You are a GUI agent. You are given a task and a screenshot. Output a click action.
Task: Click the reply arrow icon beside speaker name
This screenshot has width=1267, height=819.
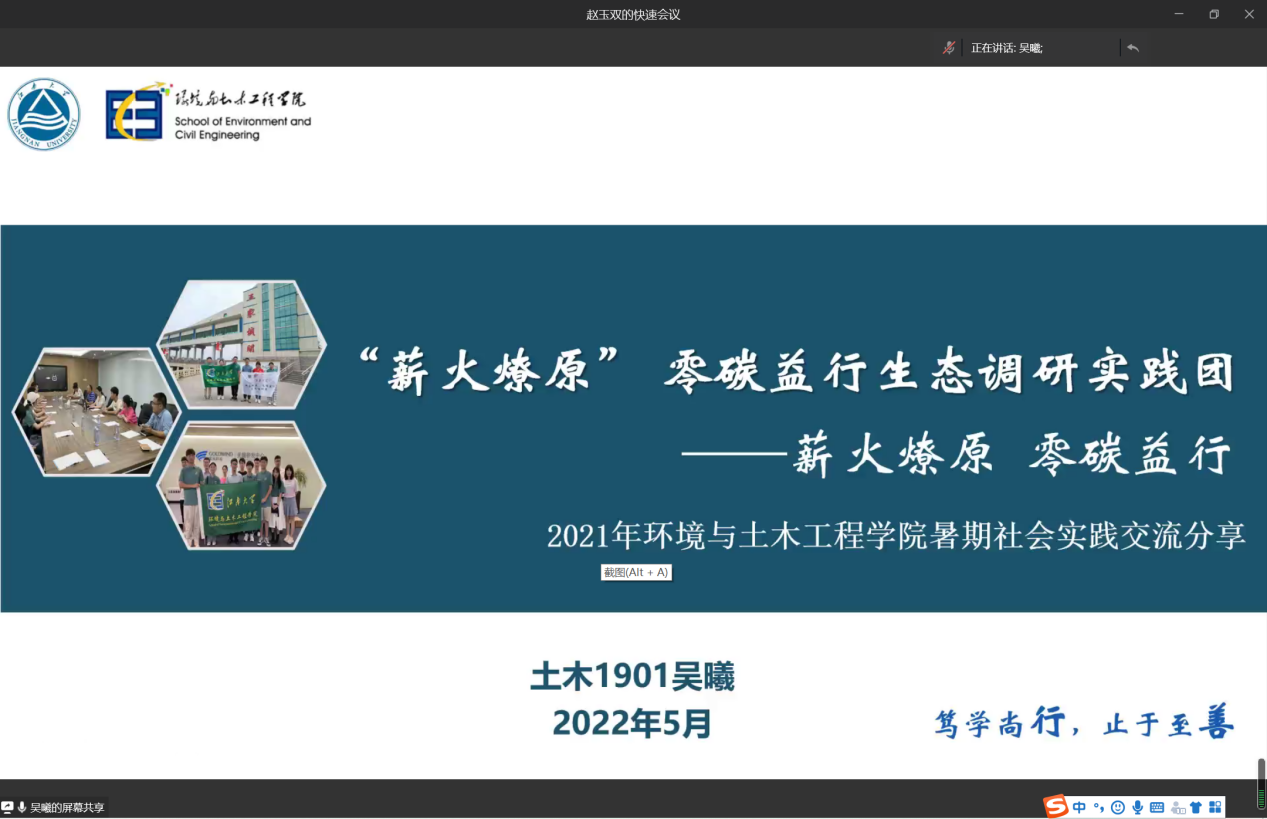[x=1133, y=47]
